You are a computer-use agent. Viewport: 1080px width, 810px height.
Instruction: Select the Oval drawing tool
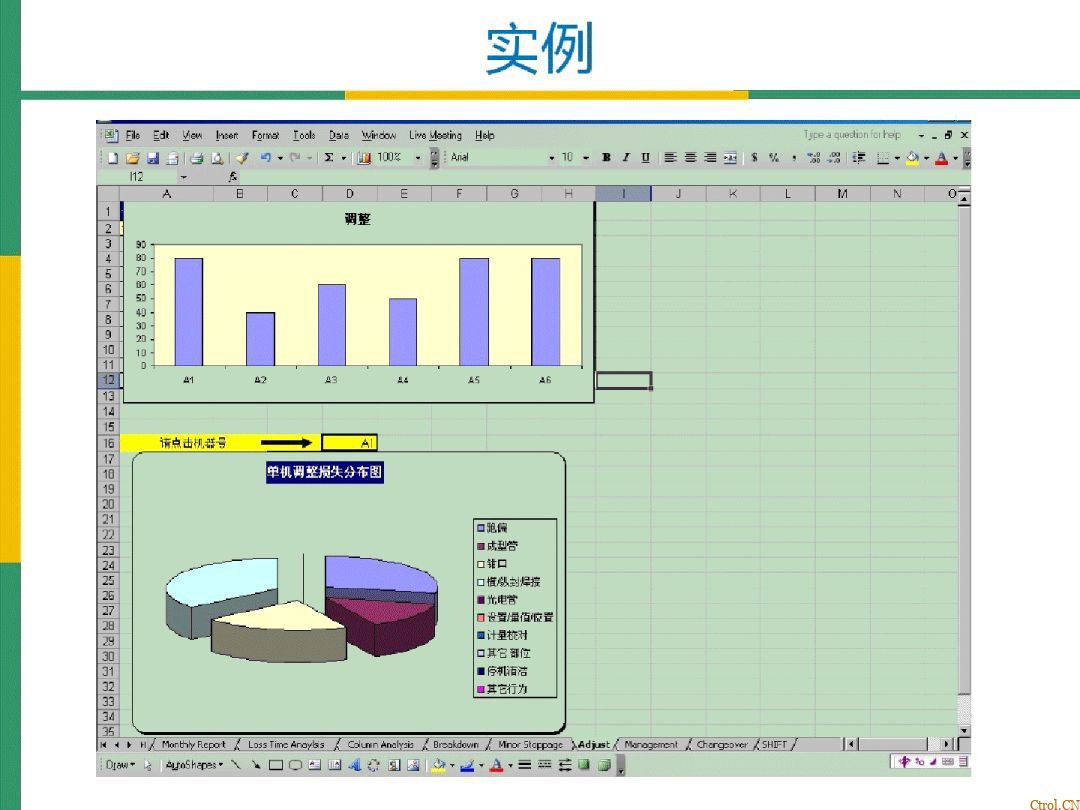tap(295, 766)
